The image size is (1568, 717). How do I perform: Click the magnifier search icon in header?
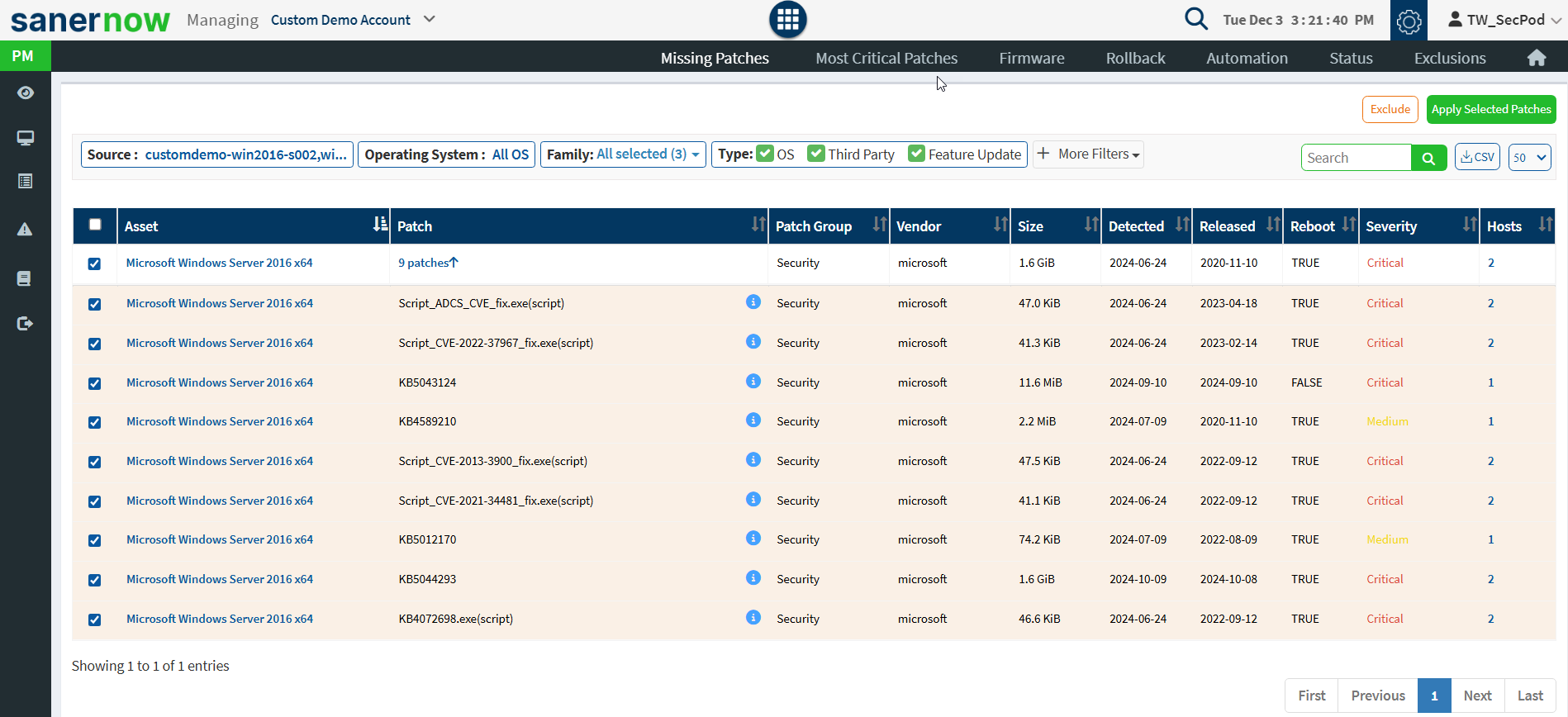(1195, 18)
